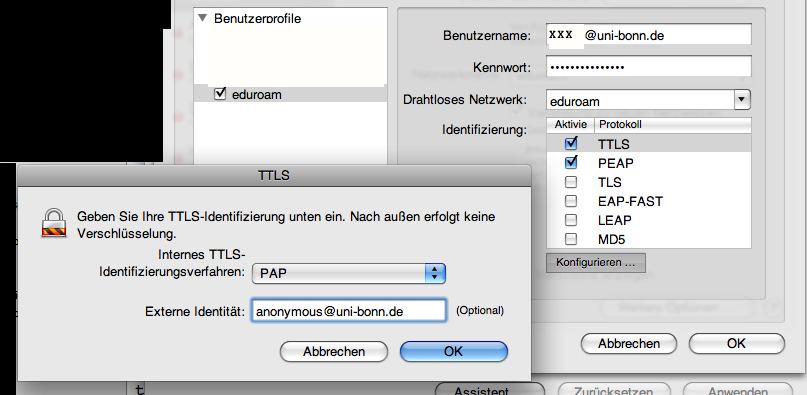Select the TLS protocol row text
Viewport: 807px width, 395px height.
[x=609, y=182]
